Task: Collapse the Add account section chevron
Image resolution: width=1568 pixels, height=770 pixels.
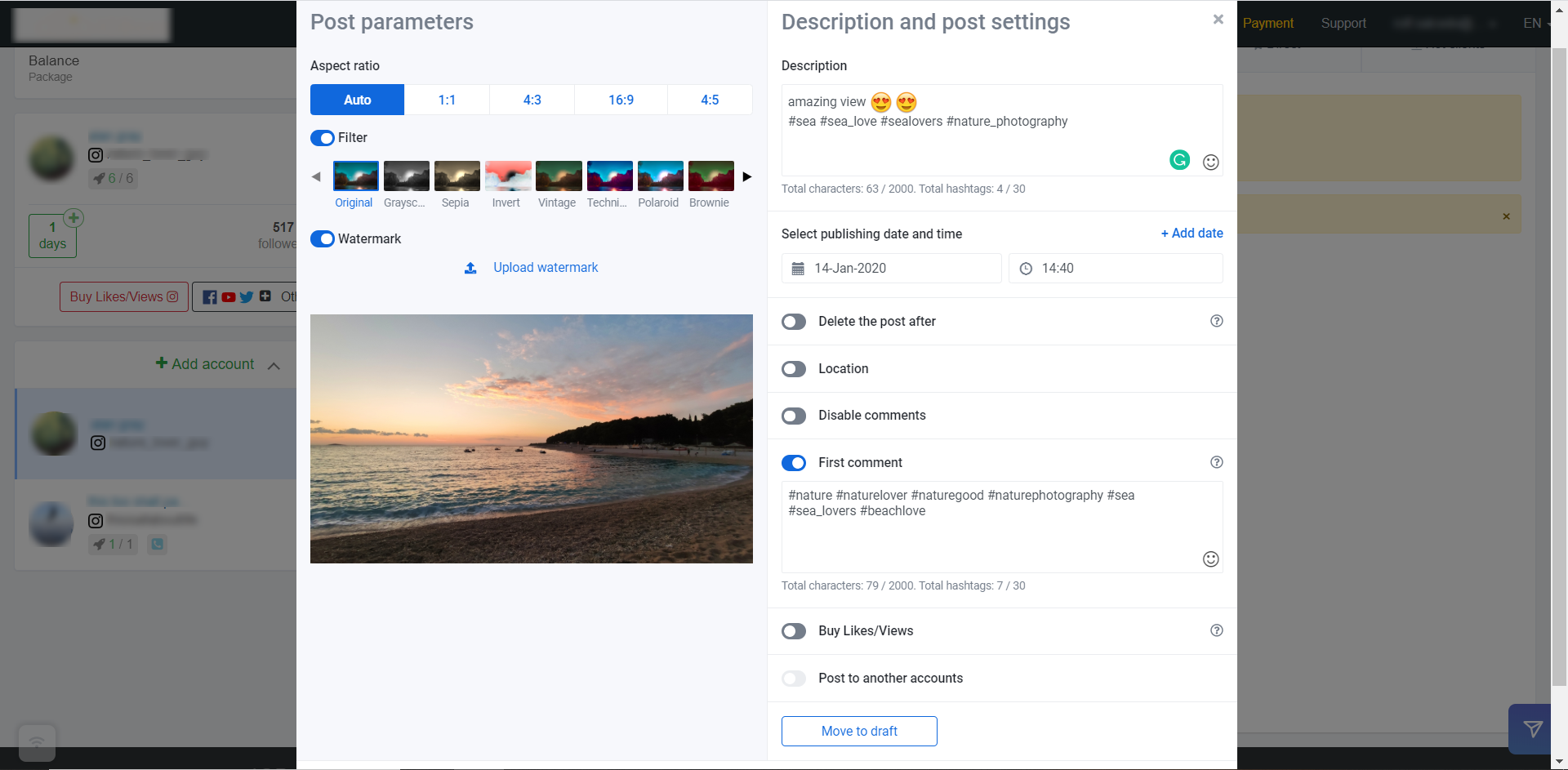Action: point(274,366)
